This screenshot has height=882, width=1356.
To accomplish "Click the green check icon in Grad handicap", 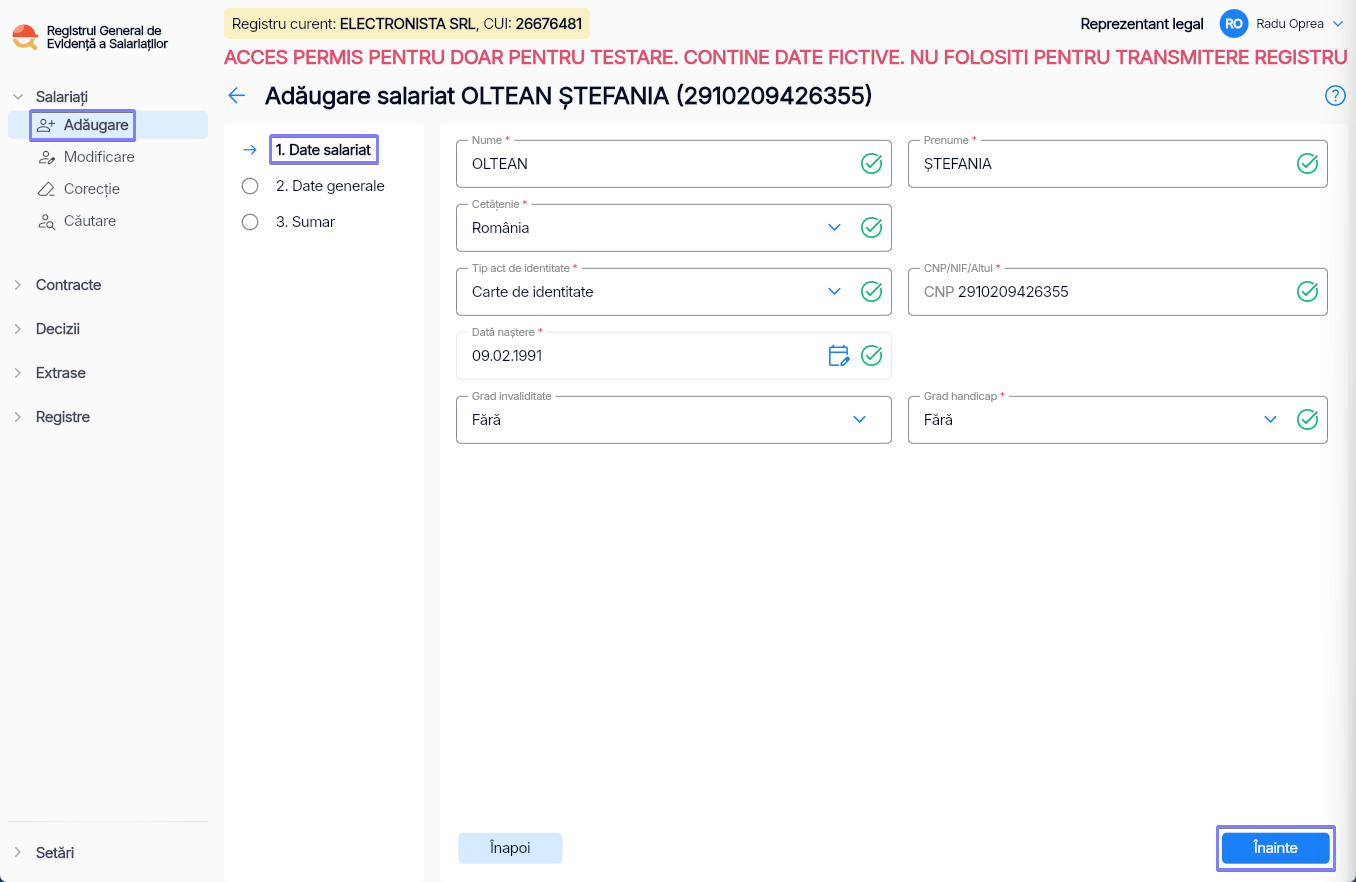I will coord(1307,419).
